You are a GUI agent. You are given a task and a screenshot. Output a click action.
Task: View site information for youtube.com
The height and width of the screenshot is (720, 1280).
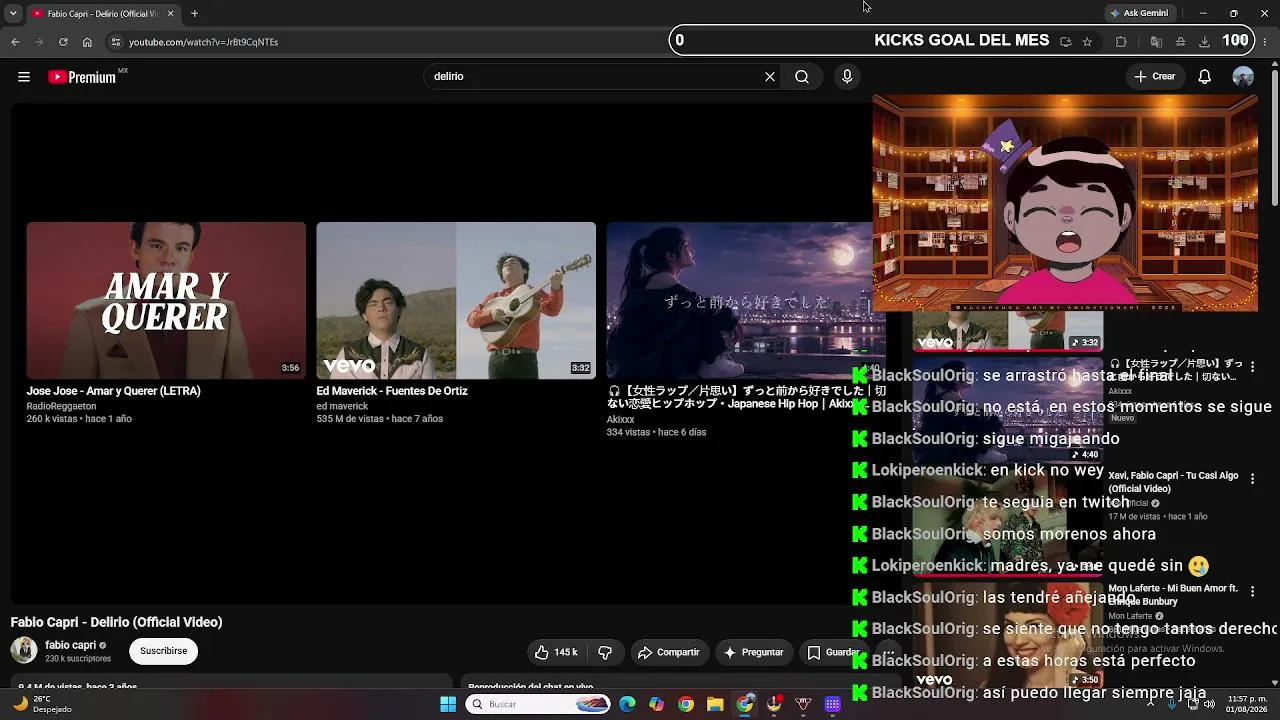[x=115, y=42]
